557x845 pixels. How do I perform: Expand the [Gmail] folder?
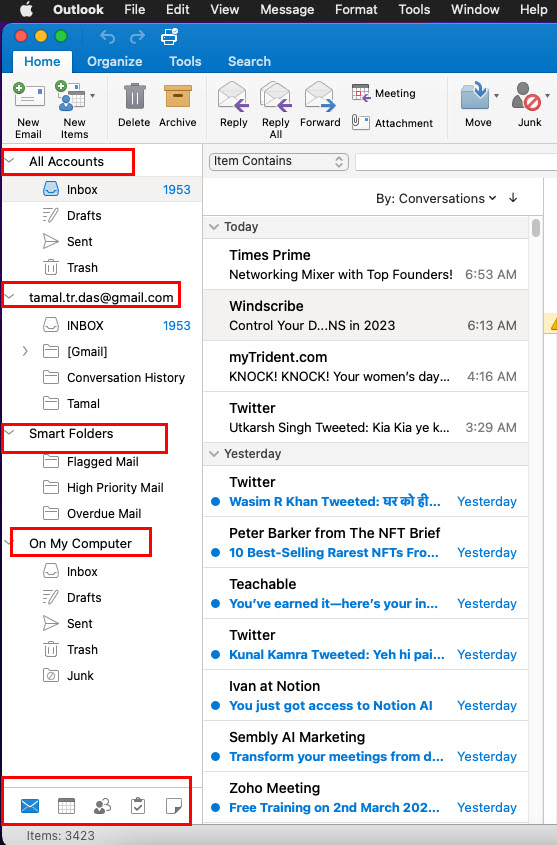click(25, 351)
